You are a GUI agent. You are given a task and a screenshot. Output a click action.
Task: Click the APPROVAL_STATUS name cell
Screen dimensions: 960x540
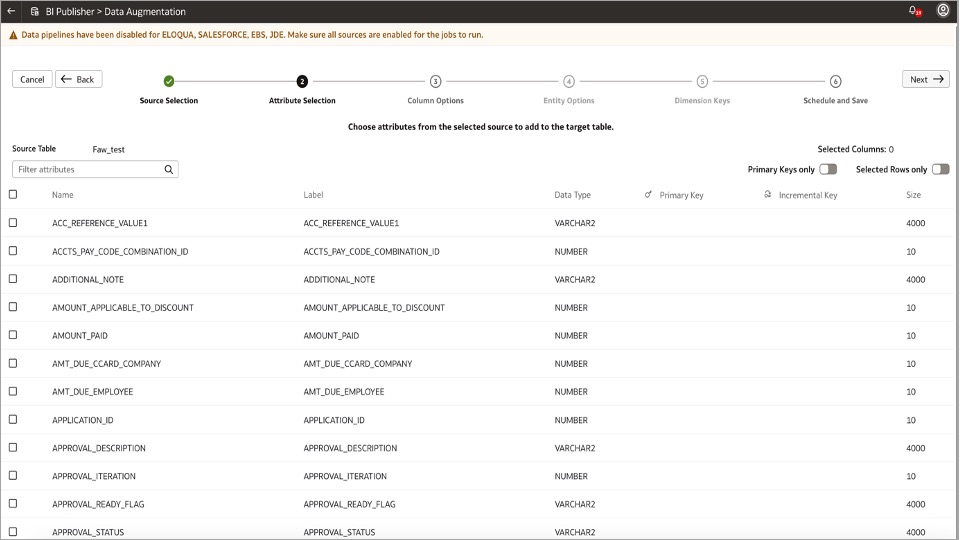click(88, 532)
